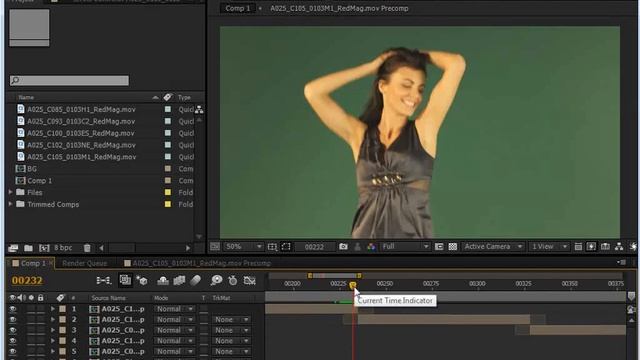Take a snapshot with the camera icon

coord(343,247)
